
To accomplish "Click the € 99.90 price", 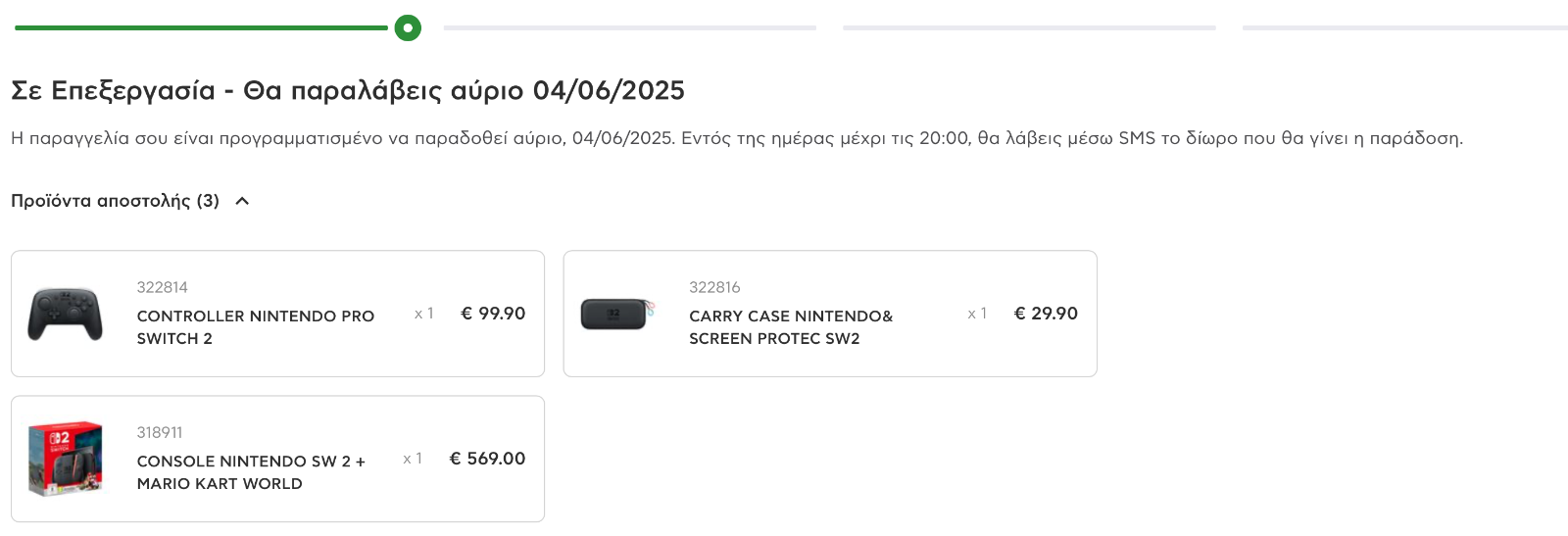I will (x=493, y=314).
